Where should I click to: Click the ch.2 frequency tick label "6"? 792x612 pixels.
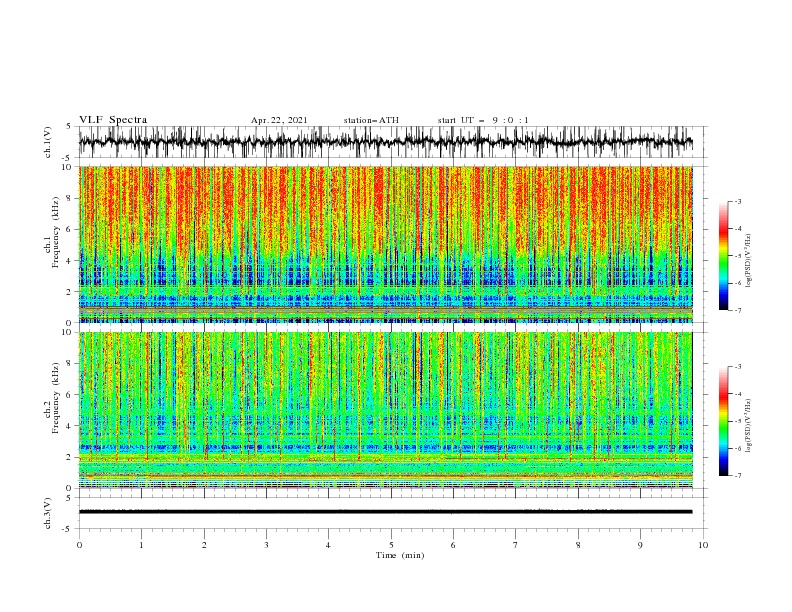(69, 395)
